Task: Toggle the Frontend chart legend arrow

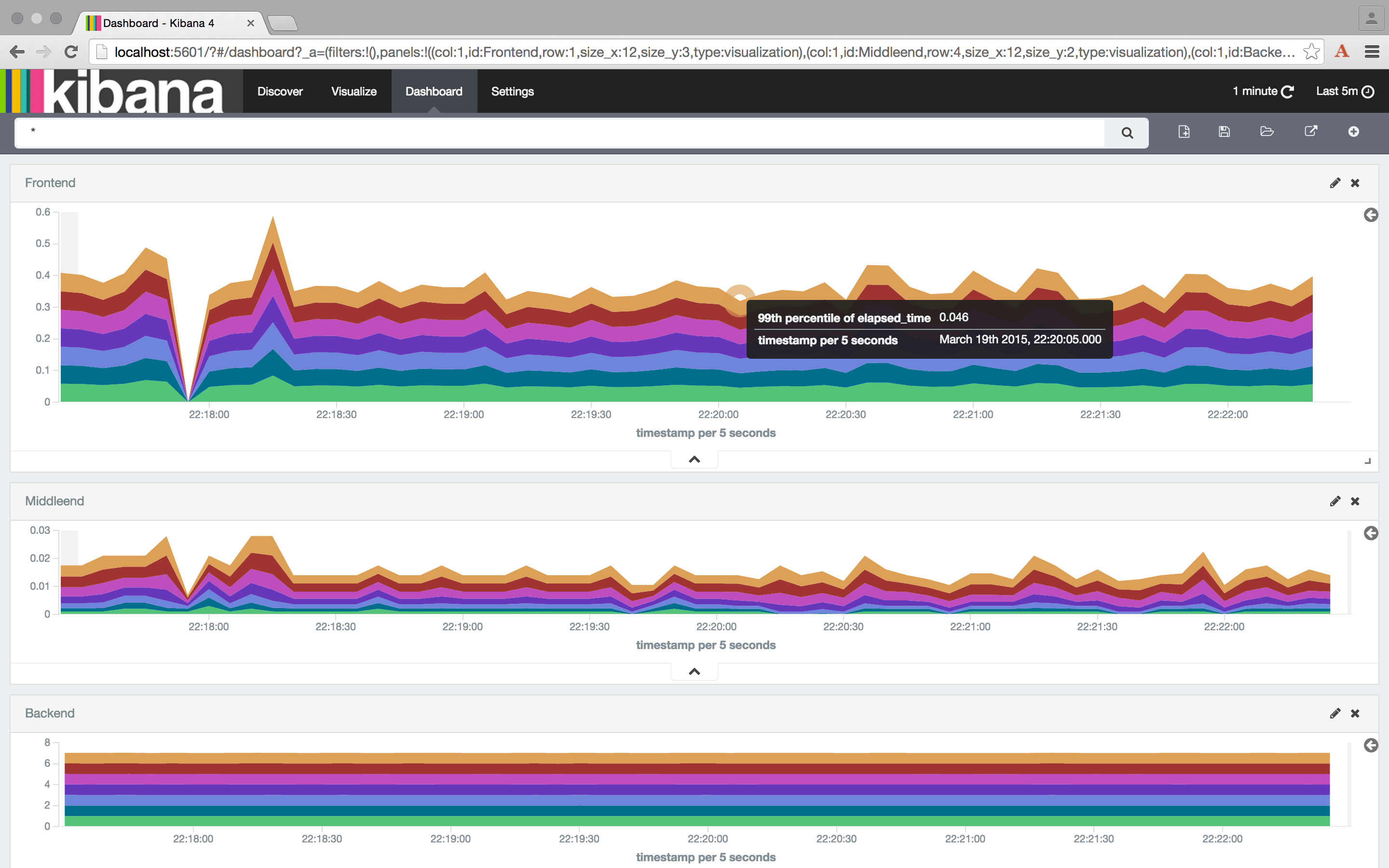Action: 1371,215
